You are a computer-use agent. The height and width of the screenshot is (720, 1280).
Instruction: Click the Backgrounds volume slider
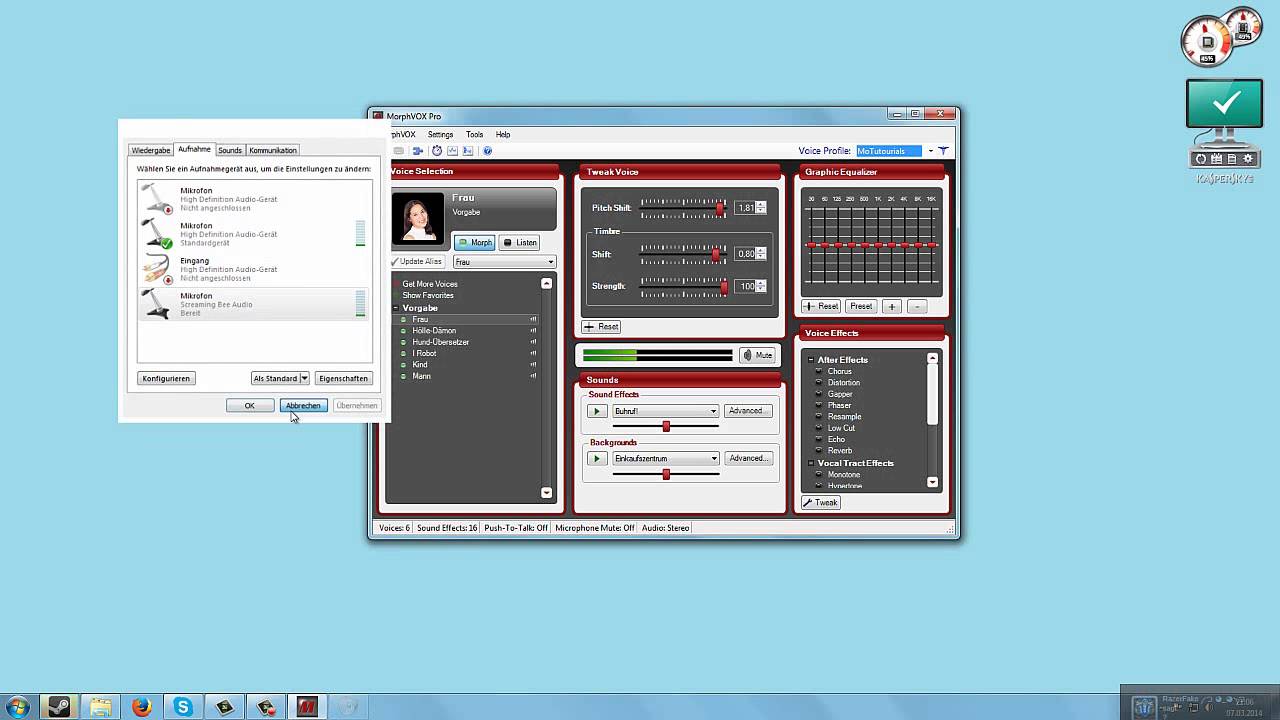pyautogui.click(x=666, y=474)
